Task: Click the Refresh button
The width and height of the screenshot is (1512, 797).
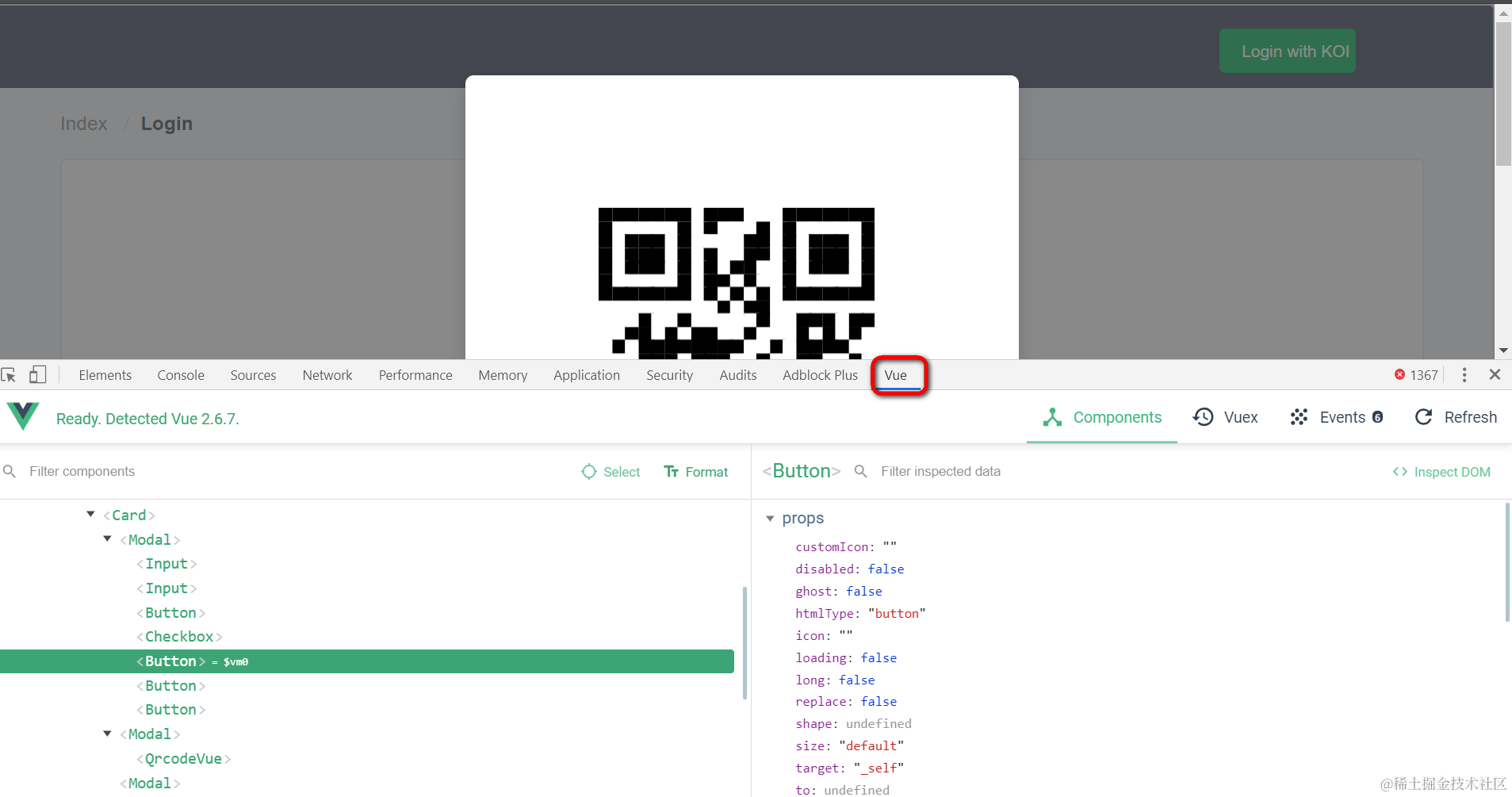Action: pos(1456,417)
